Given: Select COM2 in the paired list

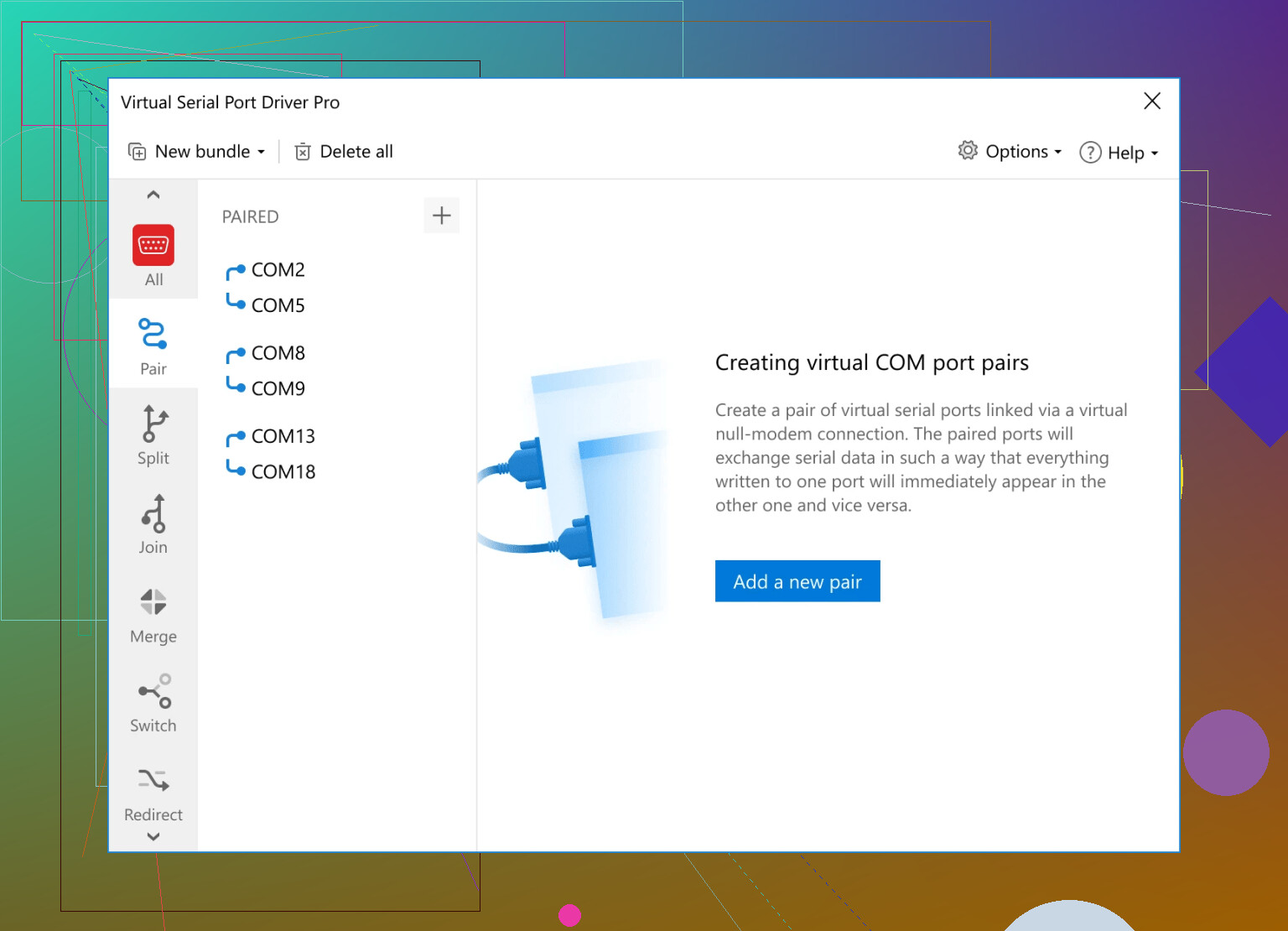Looking at the screenshot, I should click(278, 270).
